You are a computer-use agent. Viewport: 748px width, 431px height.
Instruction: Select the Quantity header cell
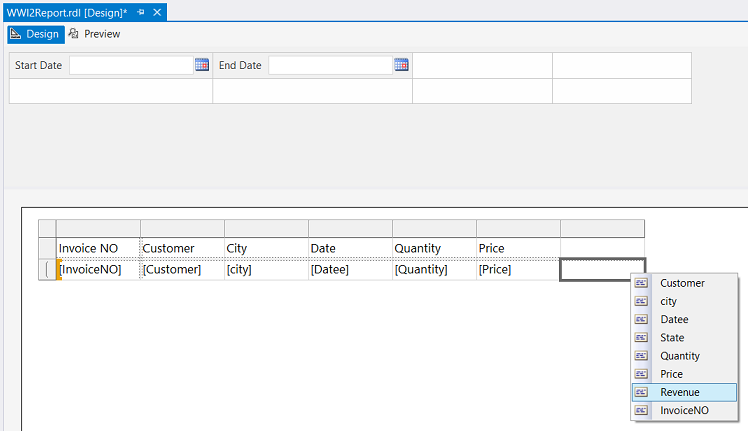pyautogui.click(x=434, y=248)
